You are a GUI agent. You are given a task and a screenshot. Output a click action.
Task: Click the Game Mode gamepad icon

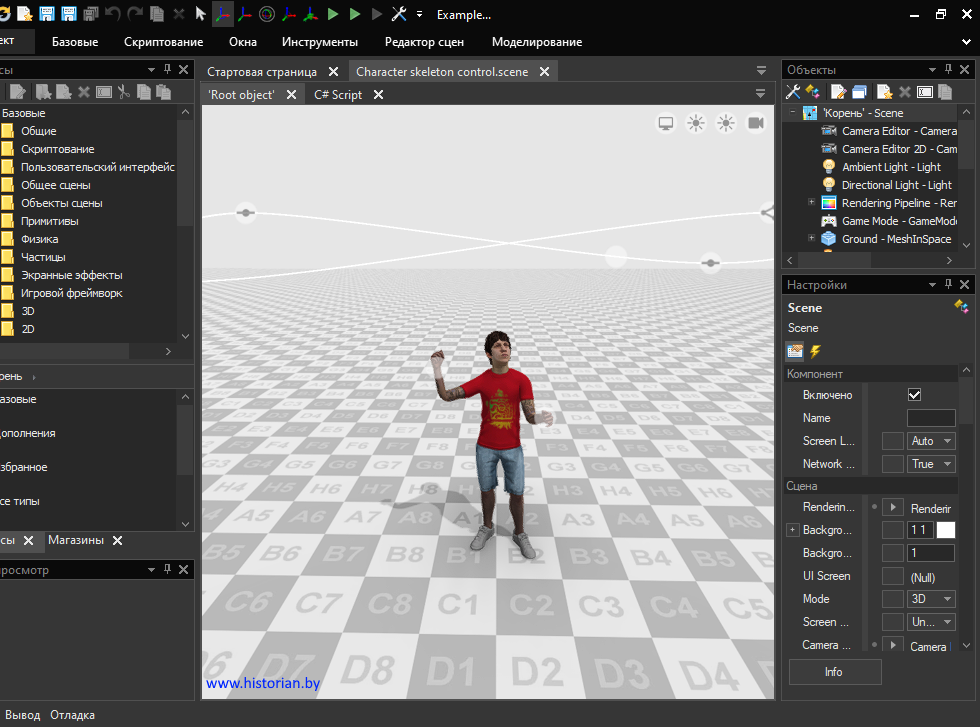(828, 221)
